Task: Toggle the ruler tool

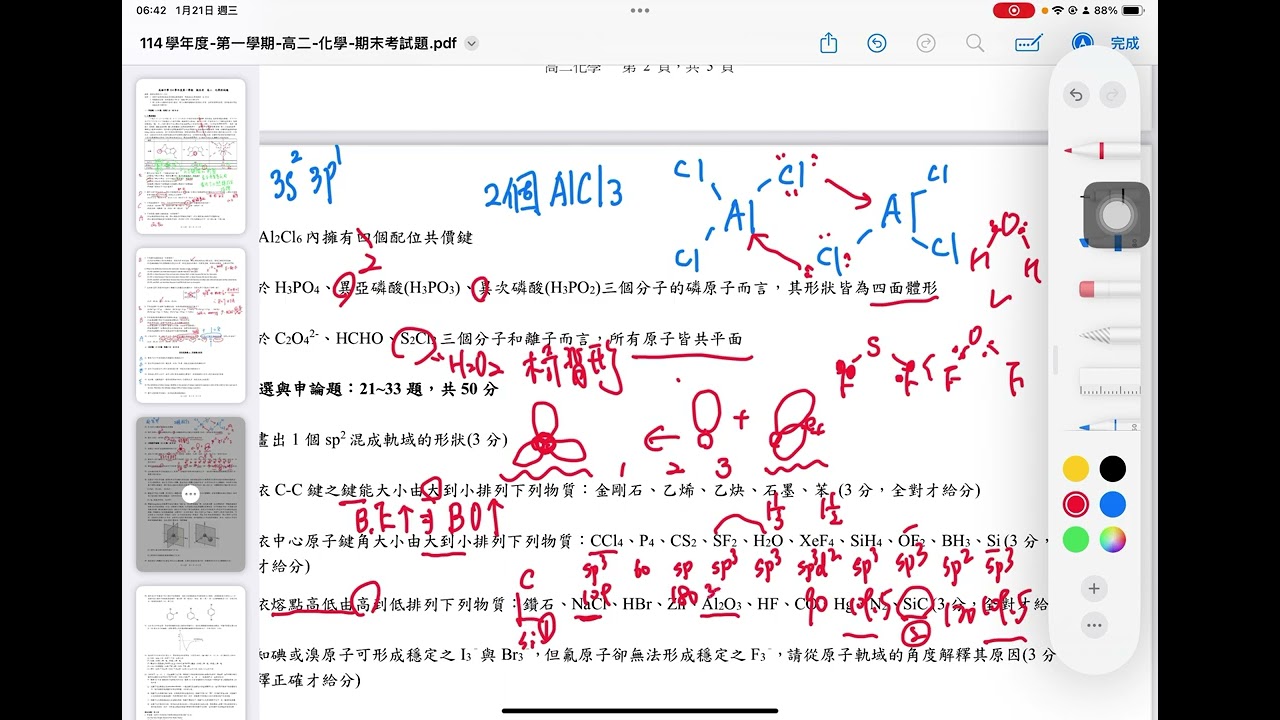Action: (1109, 382)
